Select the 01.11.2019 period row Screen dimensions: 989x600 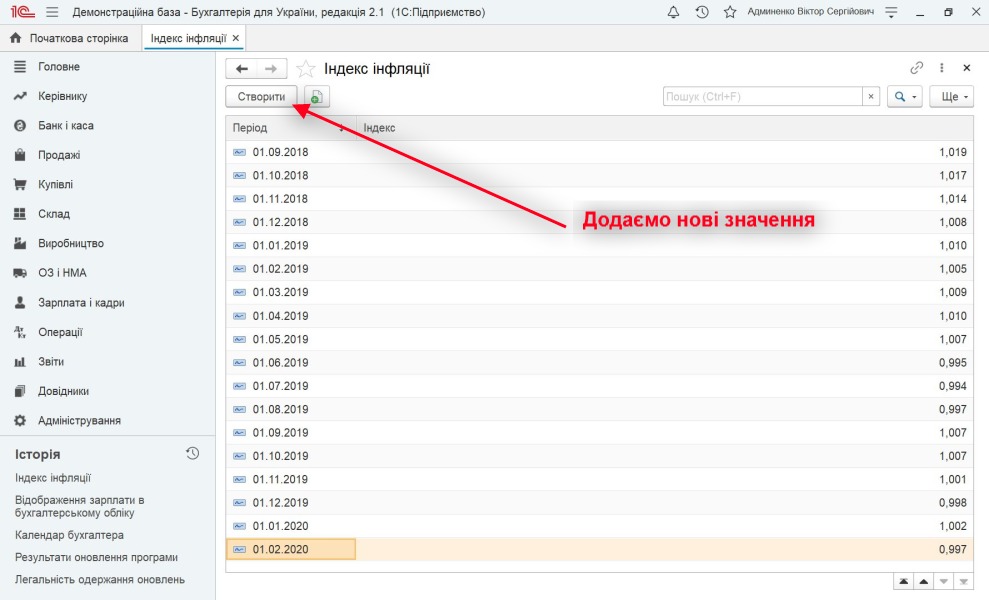(599, 479)
